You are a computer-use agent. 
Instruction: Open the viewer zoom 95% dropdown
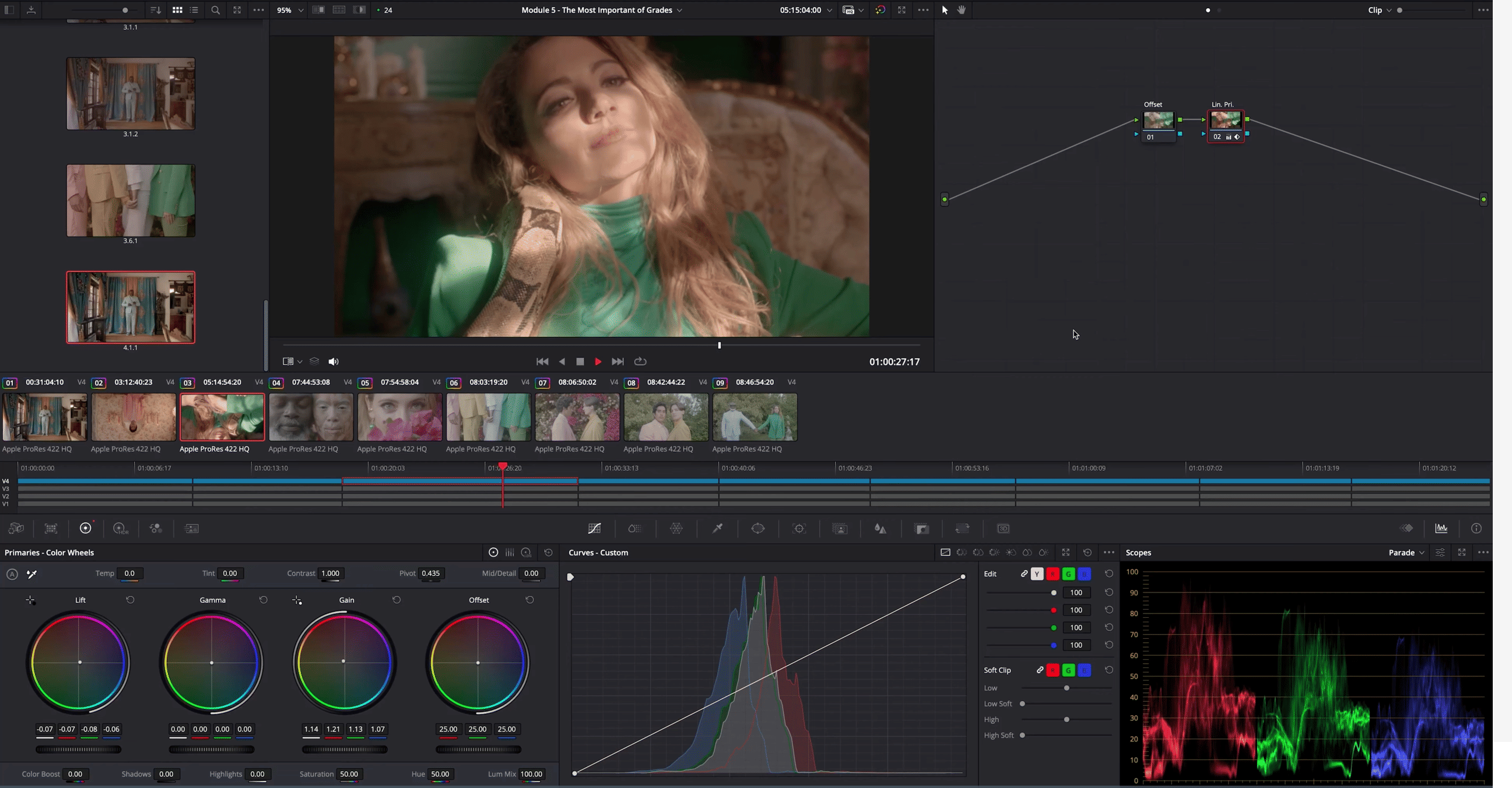tap(300, 10)
